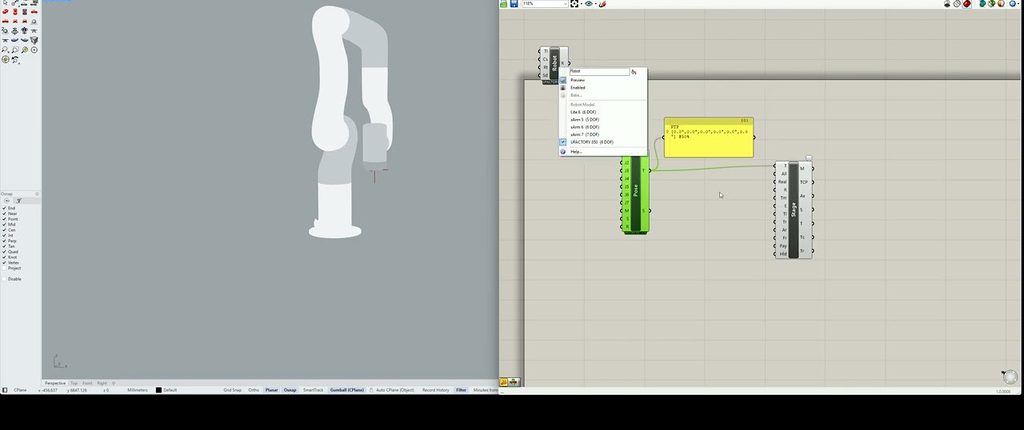The height and width of the screenshot is (430, 1024).
Task: Toggle Planar in the status bar
Action: click(x=272, y=390)
